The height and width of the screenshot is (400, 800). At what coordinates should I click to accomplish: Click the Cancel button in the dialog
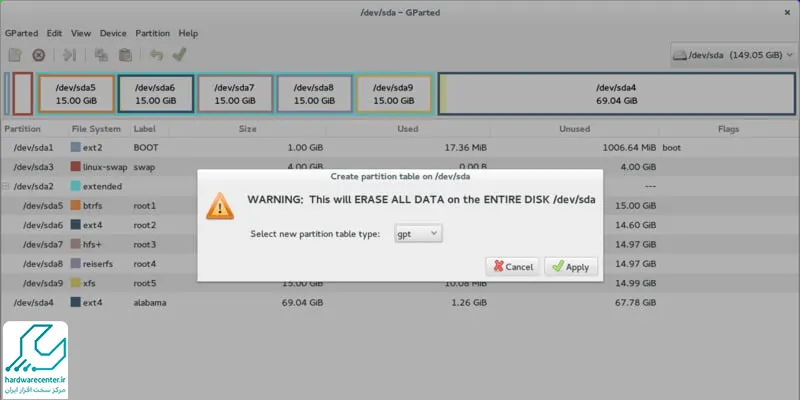(513, 267)
